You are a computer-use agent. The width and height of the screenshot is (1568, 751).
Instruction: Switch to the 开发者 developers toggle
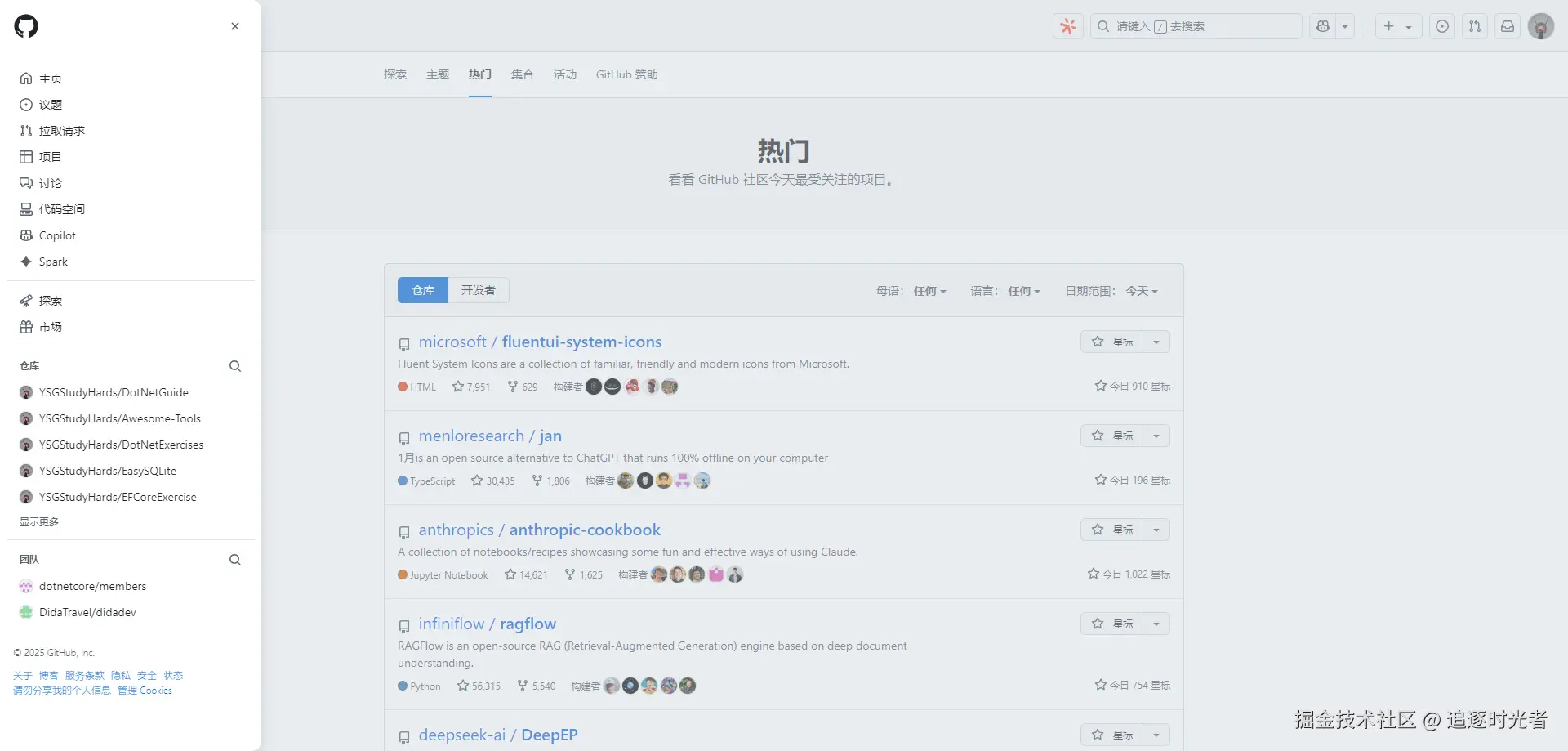point(479,290)
